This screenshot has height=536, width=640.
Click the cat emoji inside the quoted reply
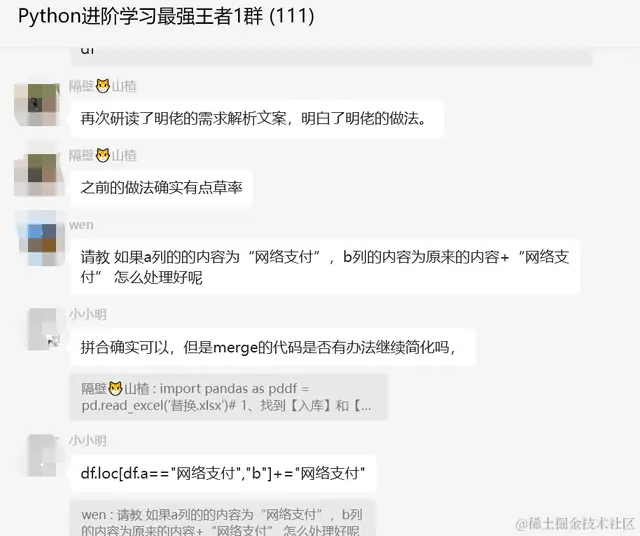pyautogui.click(x=116, y=388)
